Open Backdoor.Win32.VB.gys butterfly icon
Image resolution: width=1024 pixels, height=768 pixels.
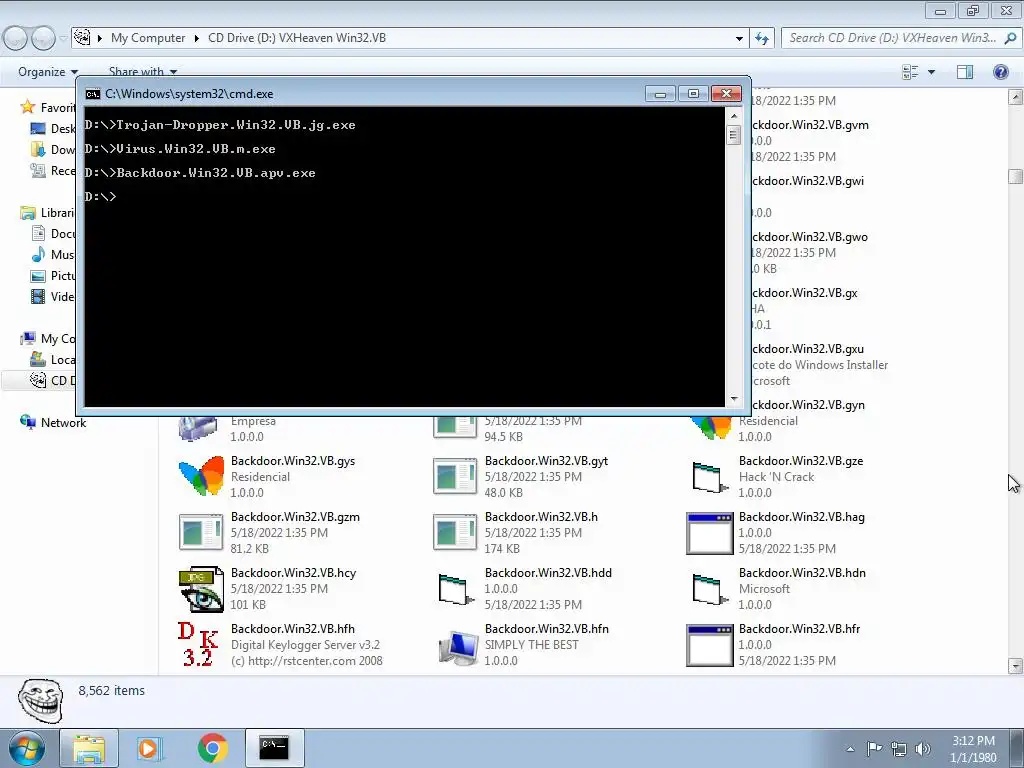(201, 477)
